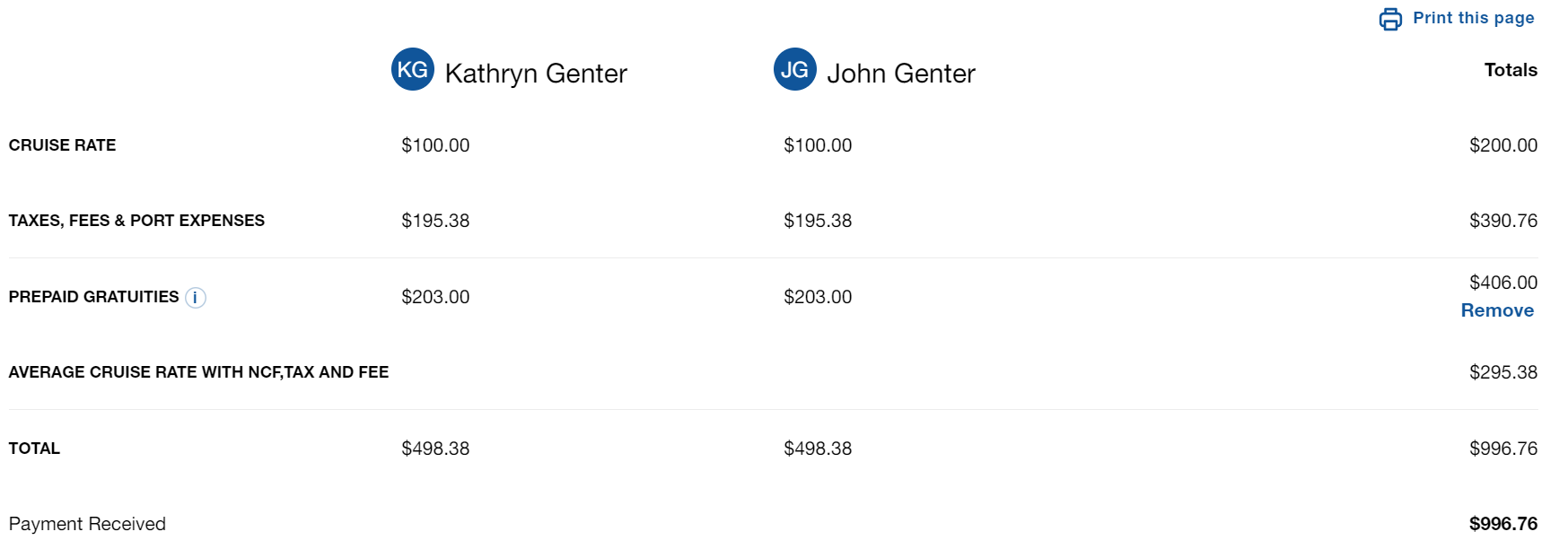Click the Taxes, Fees & Port Expenses label
Viewport: 1568px width, 549px height.
(136, 221)
